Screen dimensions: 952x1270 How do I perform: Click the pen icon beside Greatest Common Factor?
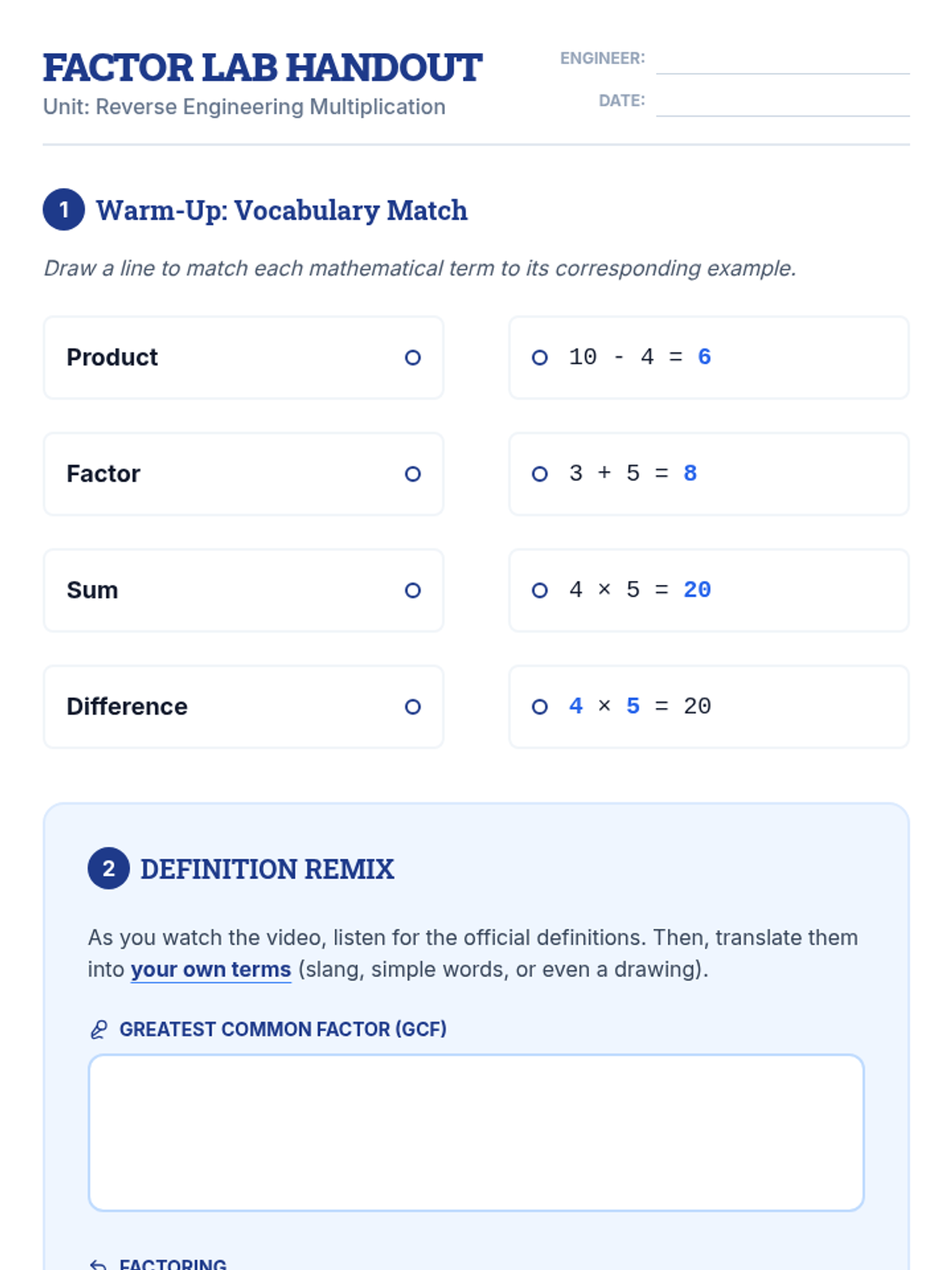point(98,1029)
